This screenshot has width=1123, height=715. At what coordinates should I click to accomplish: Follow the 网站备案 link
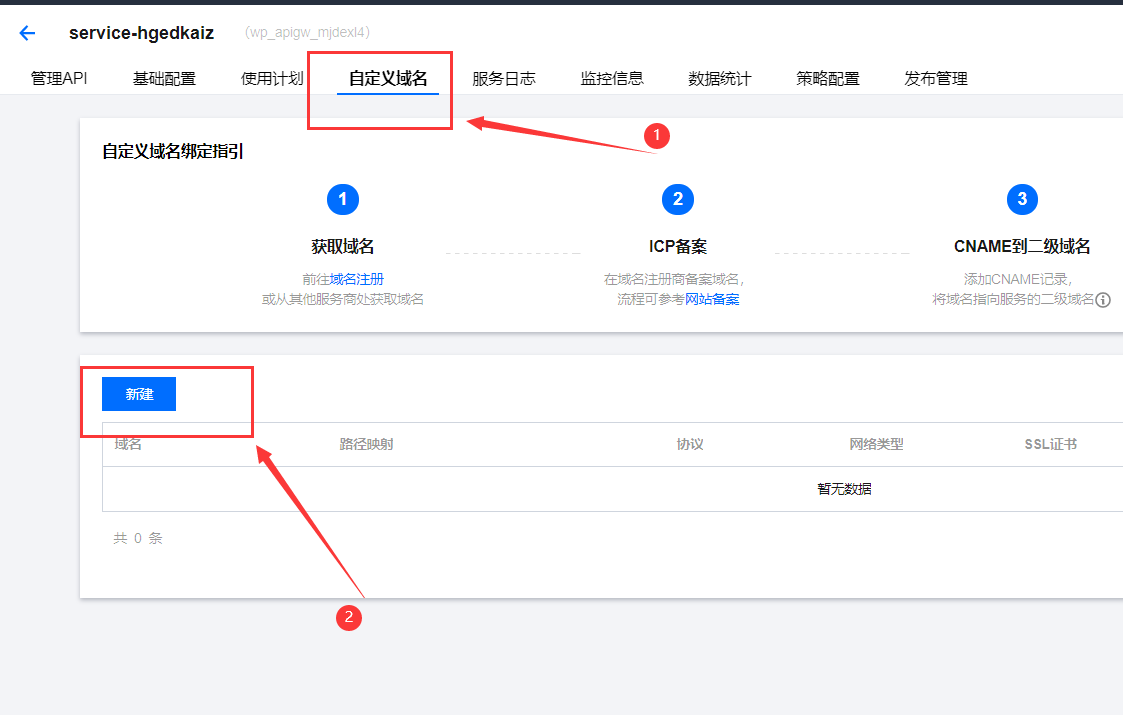click(712, 297)
